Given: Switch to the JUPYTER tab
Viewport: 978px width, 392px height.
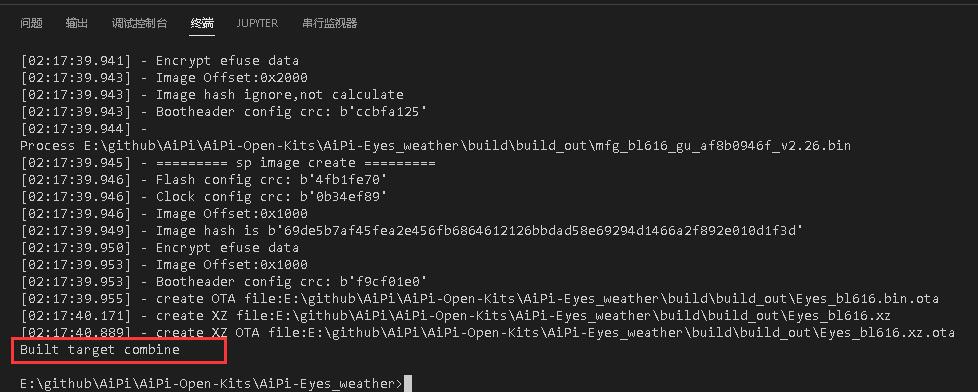Looking at the screenshot, I should (x=257, y=23).
